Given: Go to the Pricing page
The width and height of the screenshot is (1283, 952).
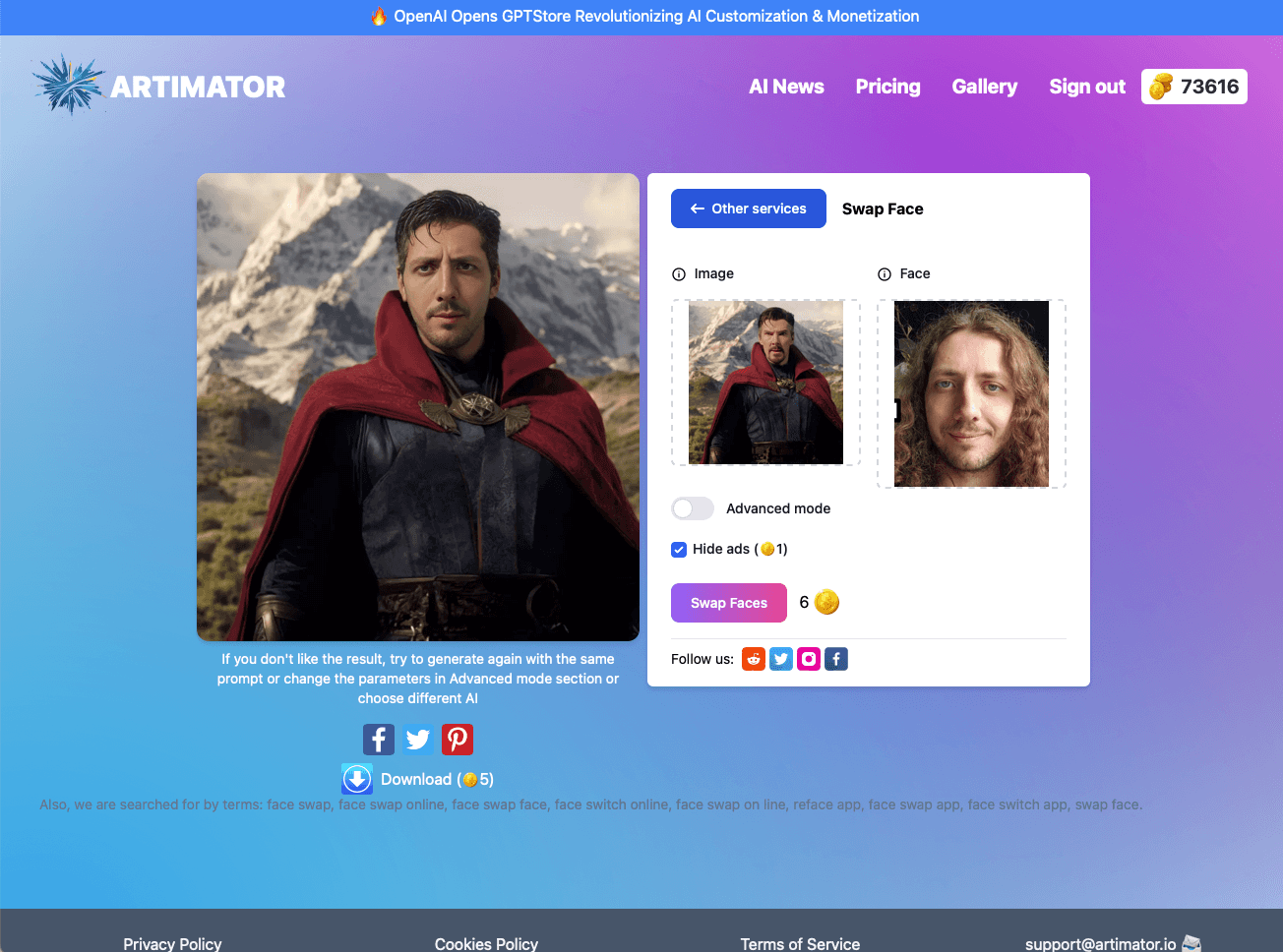Looking at the screenshot, I should tap(888, 87).
